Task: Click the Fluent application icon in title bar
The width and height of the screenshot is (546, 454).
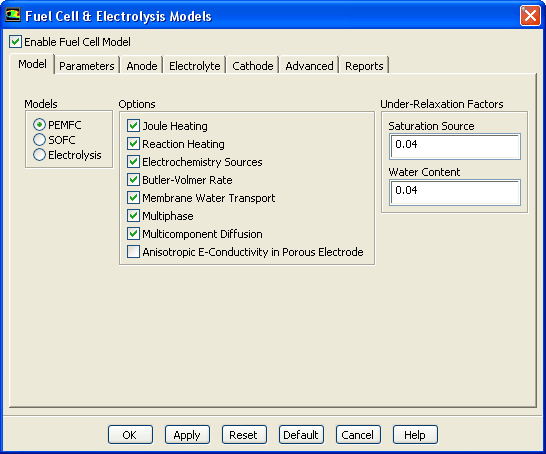Action: click(13, 15)
